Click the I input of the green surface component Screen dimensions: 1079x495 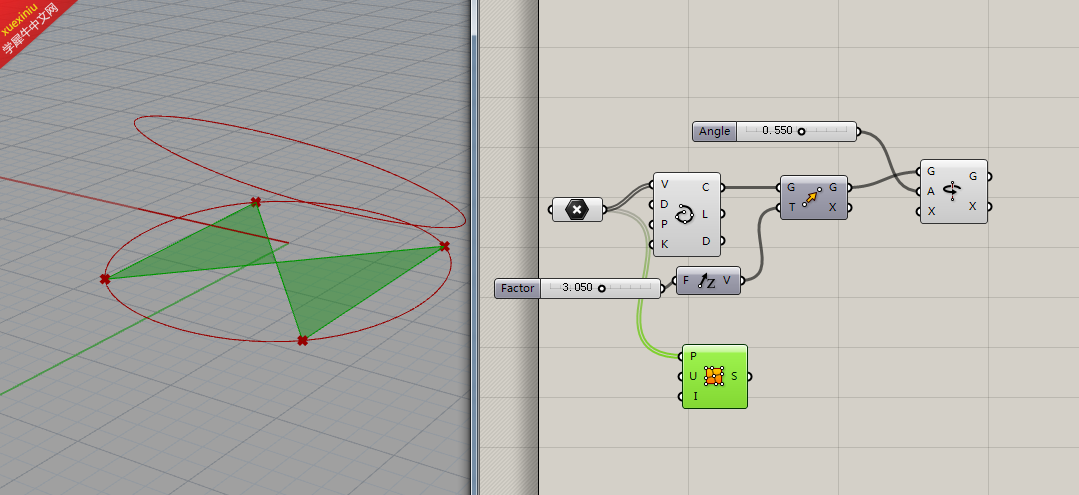tap(693, 397)
